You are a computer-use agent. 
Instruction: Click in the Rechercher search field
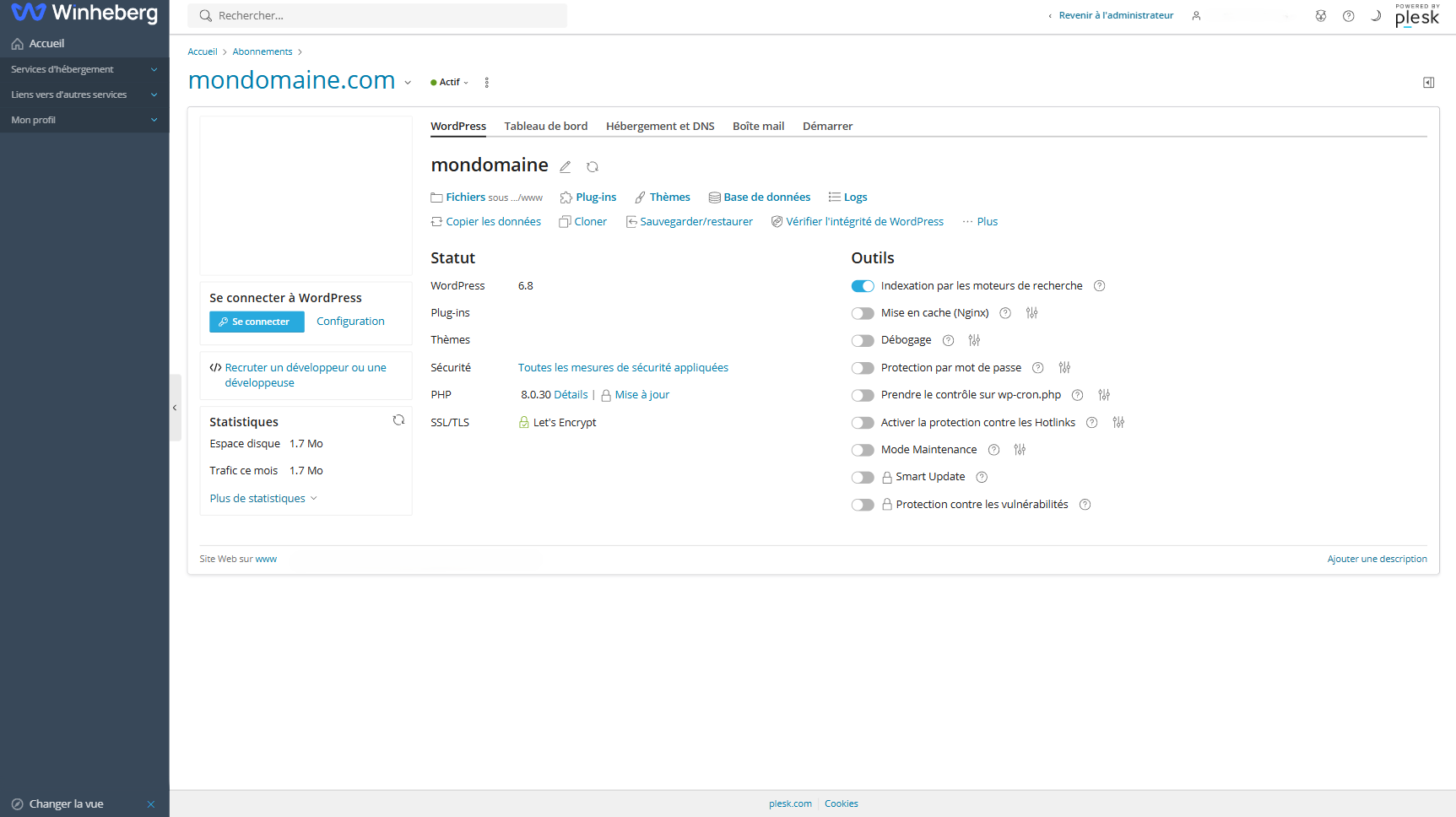coord(377,16)
